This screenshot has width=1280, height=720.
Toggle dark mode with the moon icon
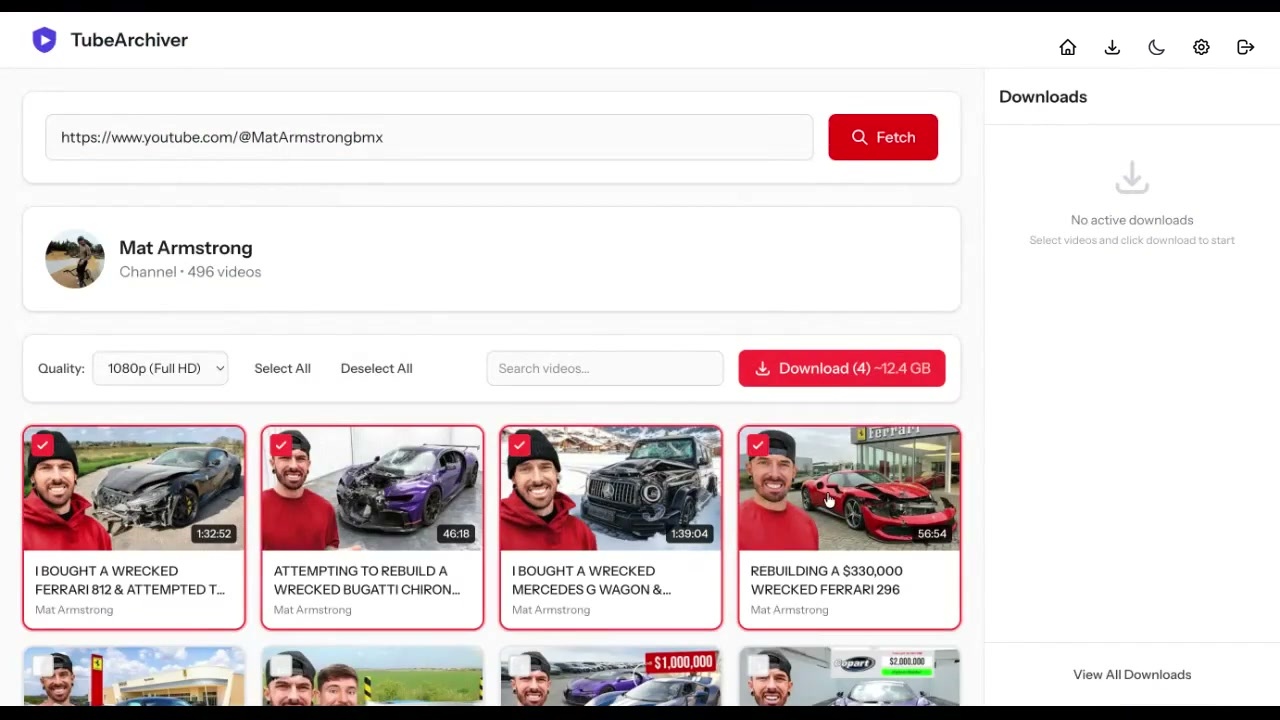tap(1156, 47)
